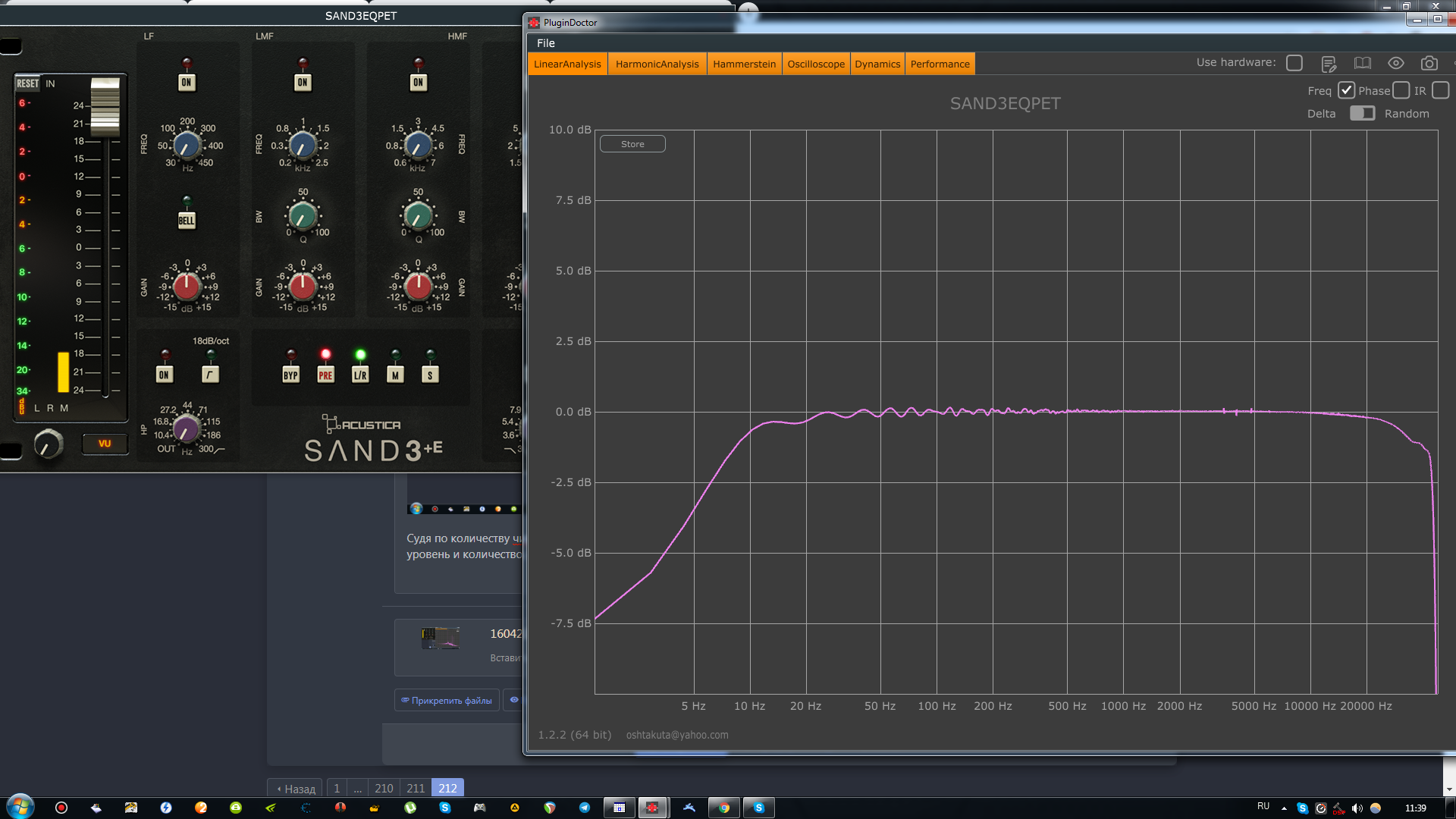Click the LMF frequency knob

(303, 146)
